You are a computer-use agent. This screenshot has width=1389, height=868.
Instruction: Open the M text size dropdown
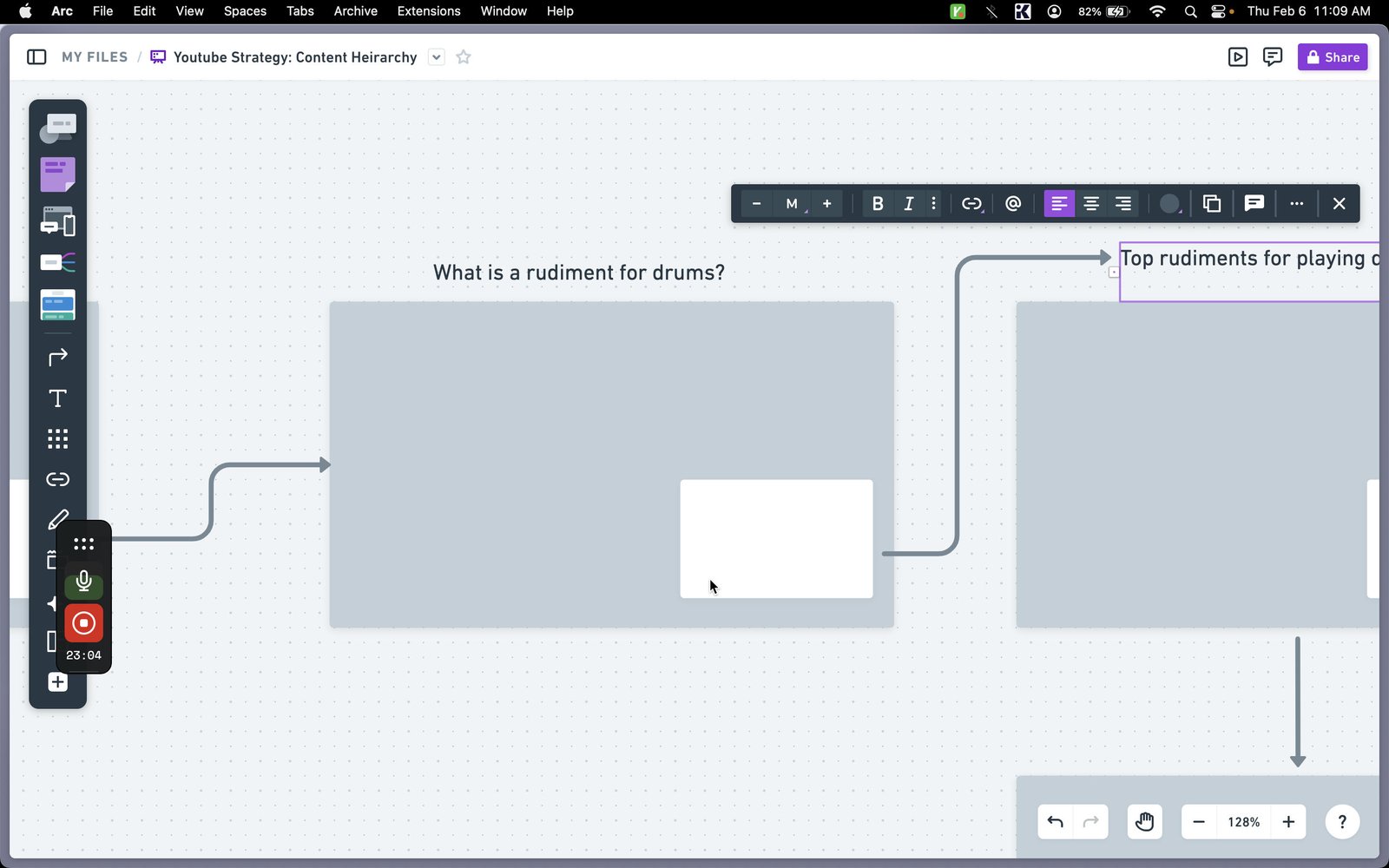793,204
